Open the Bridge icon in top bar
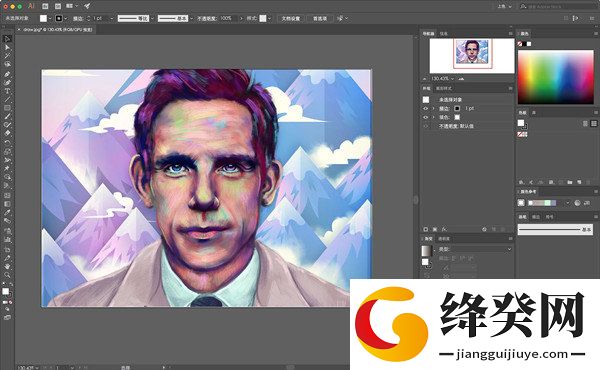This screenshot has height=370, width=600. 45,6
